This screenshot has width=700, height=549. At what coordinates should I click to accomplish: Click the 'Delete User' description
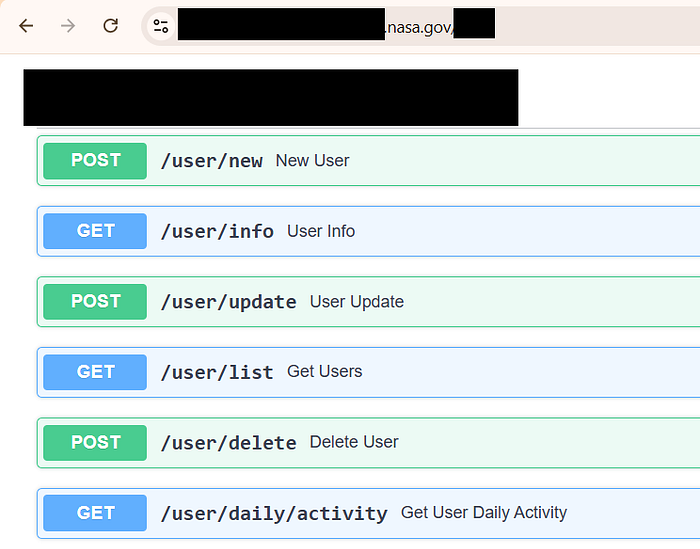coord(354,442)
